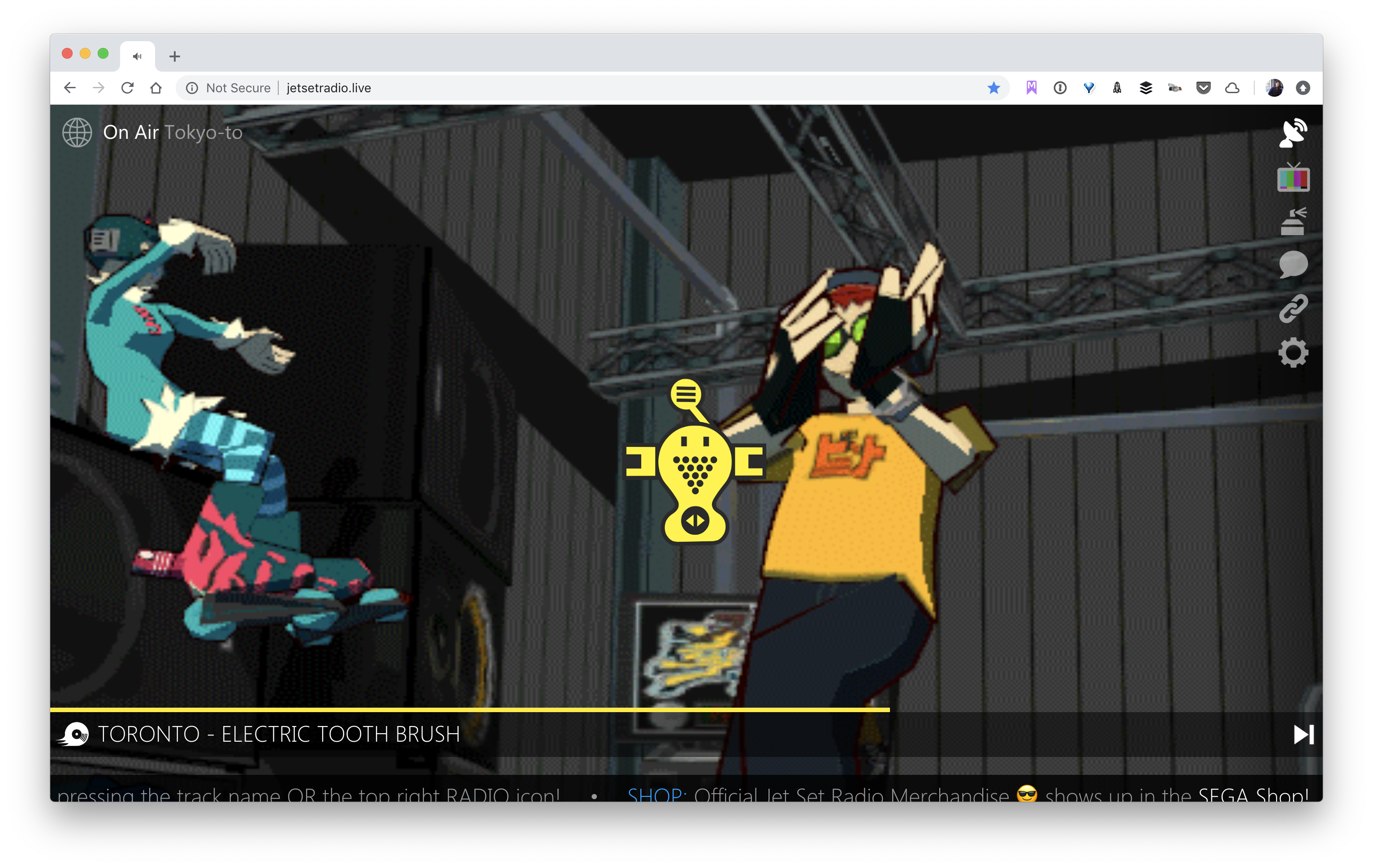This screenshot has width=1373, height=868.
Task: Copy the stream link via chain icon
Action: click(1293, 308)
